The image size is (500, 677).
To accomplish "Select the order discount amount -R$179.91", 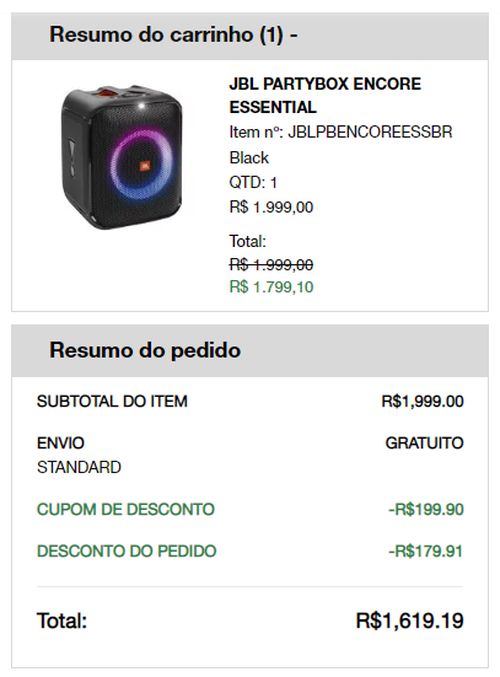I will (426, 551).
